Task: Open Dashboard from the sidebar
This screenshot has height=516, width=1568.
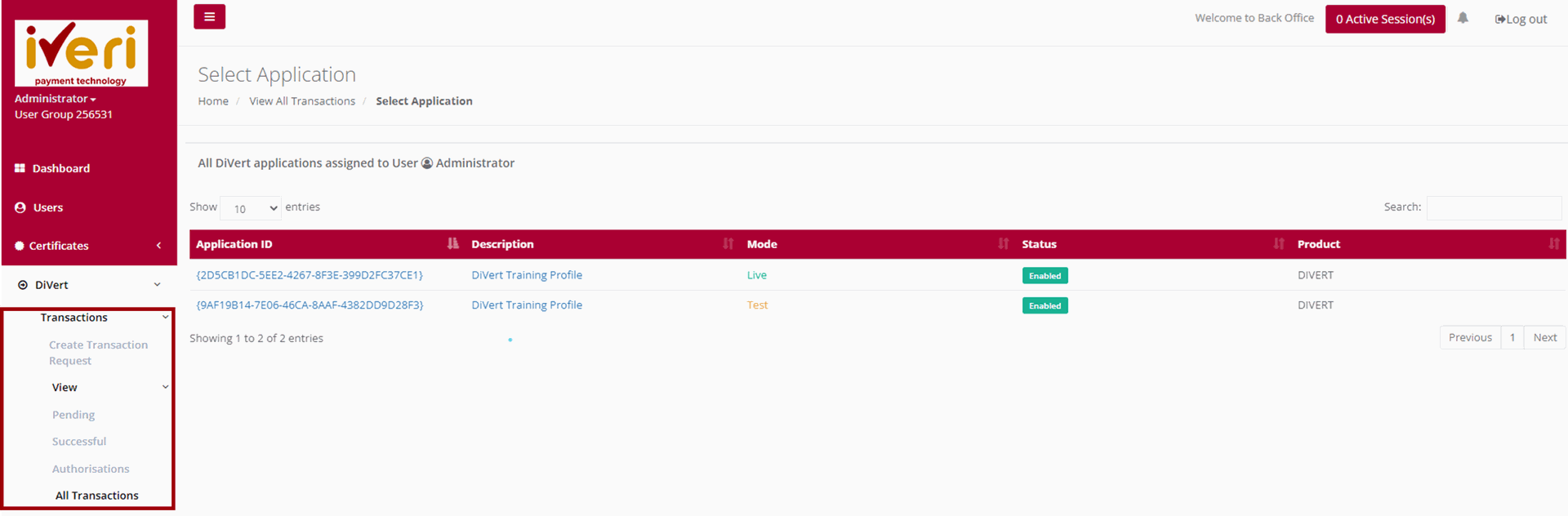Action: click(61, 168)
